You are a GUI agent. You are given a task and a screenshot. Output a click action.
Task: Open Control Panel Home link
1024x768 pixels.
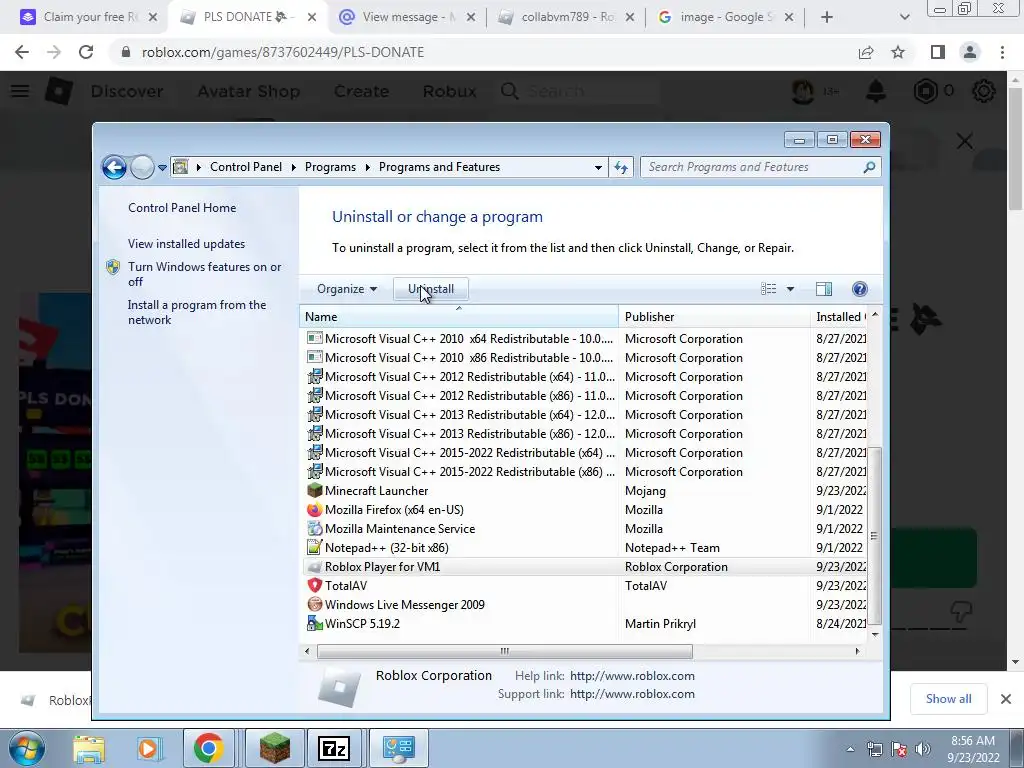(182, 208)
